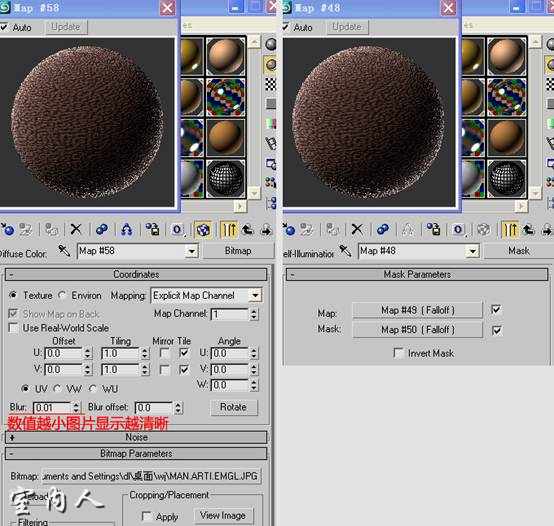Expand the Noise rollout
This screenshot has width=554, height=526.
(136, 437)
